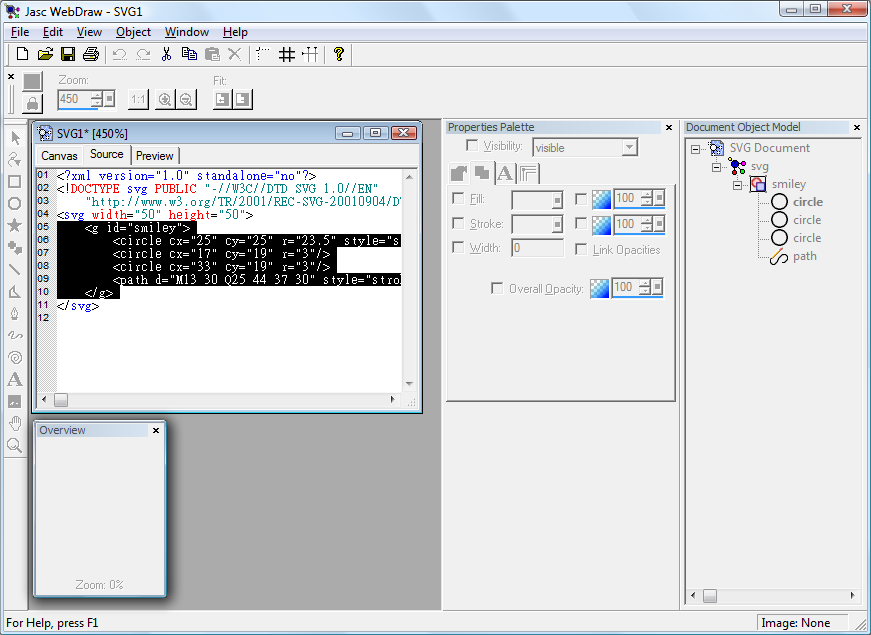Select the Rectangle tool

(15, 182)
